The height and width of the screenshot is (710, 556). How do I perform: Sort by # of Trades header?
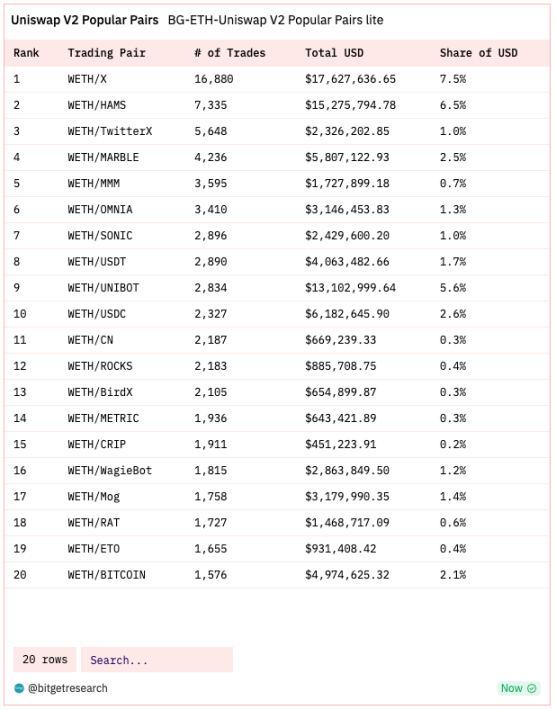coord(230,53)
